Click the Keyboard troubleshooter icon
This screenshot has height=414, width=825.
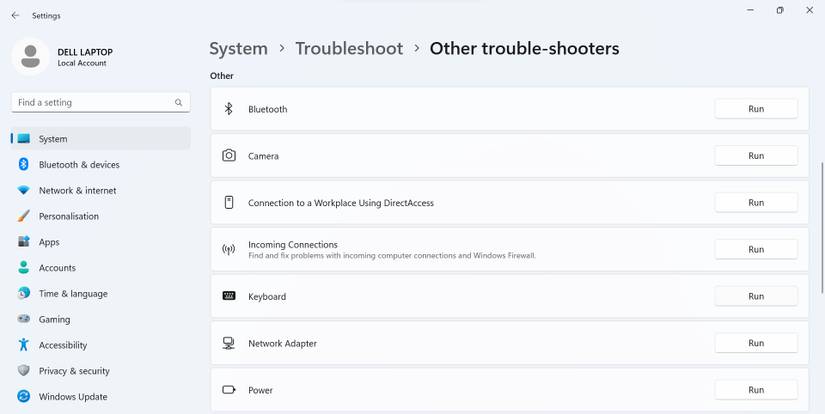coord(228,296)
